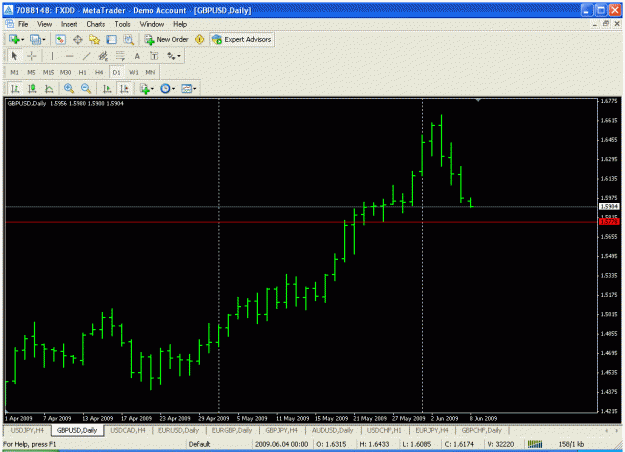
Task: Click the chart document icon beside File
Action: tap(9, 24)
